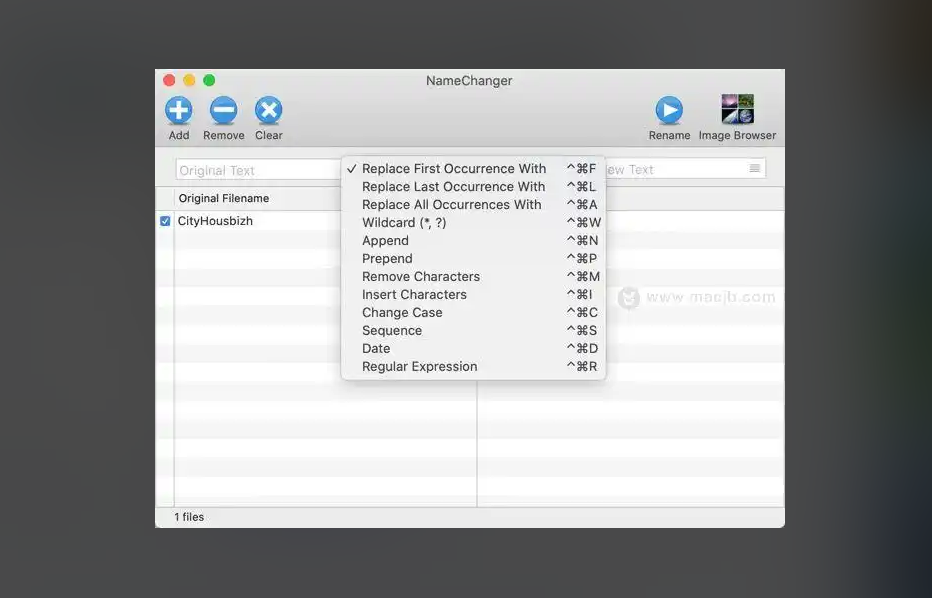
Task: Click the 1 files status text
Action: tap(189, 517)
